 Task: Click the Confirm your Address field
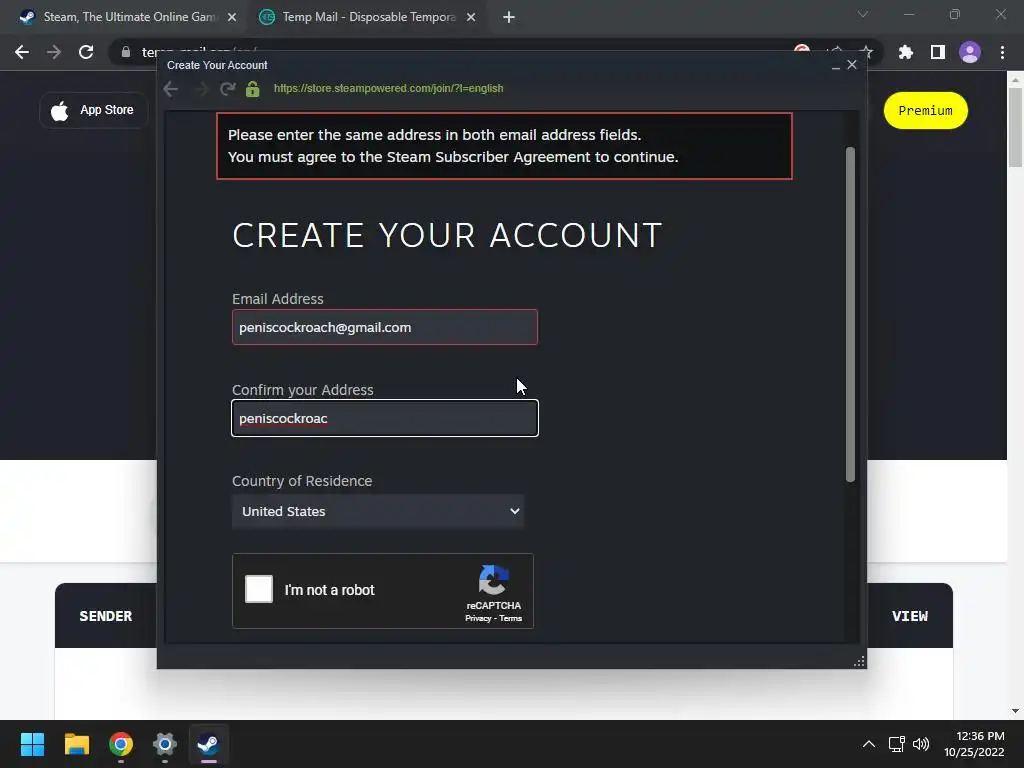[x=385, y=418]
